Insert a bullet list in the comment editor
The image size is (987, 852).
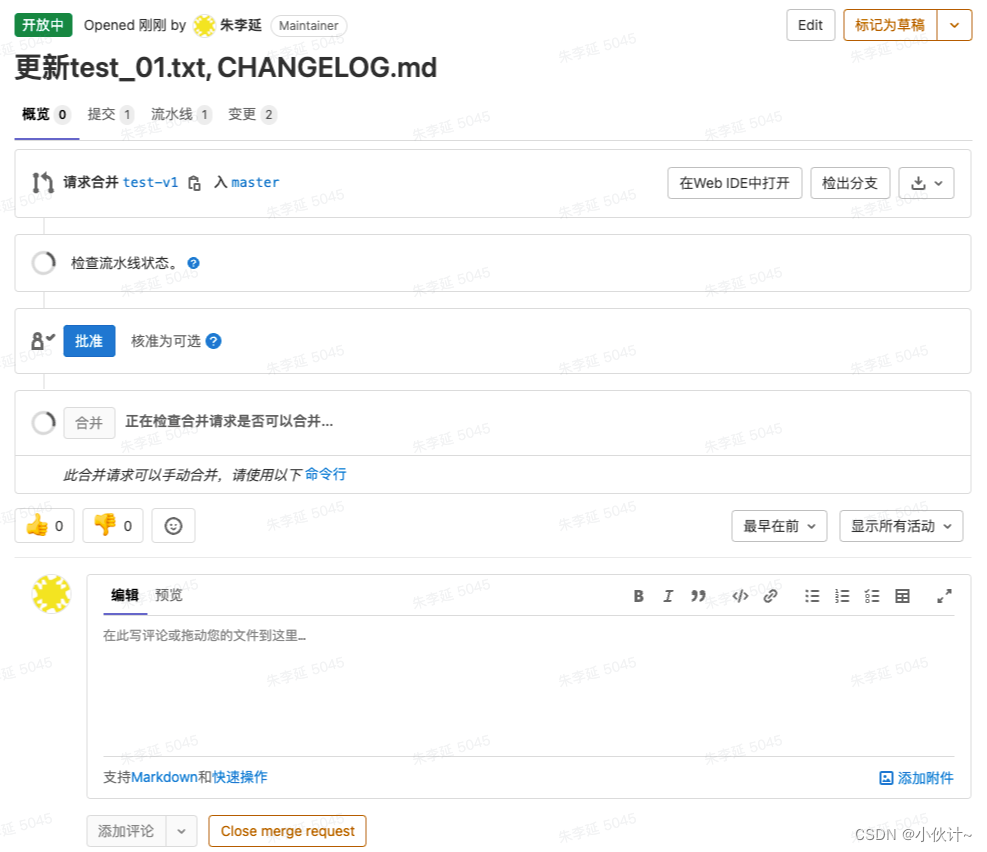click(x=812, y=595)
